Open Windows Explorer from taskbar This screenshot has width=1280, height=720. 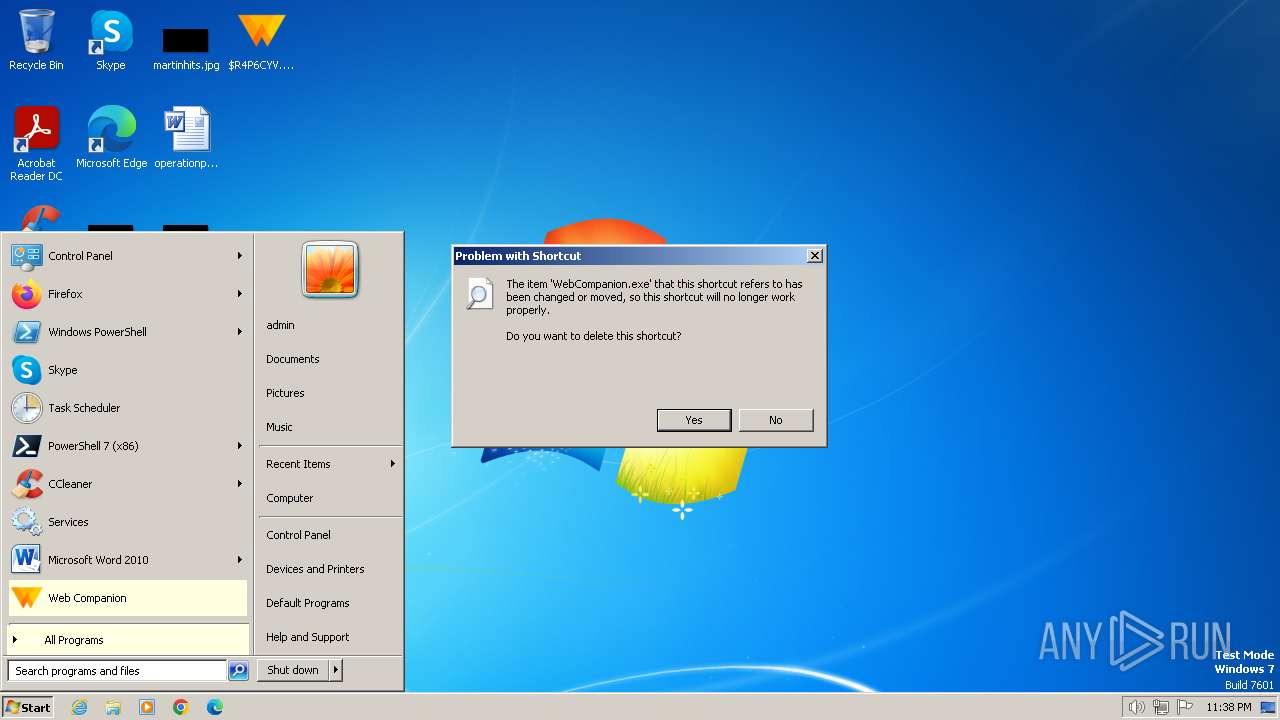(x=113, y=707)
